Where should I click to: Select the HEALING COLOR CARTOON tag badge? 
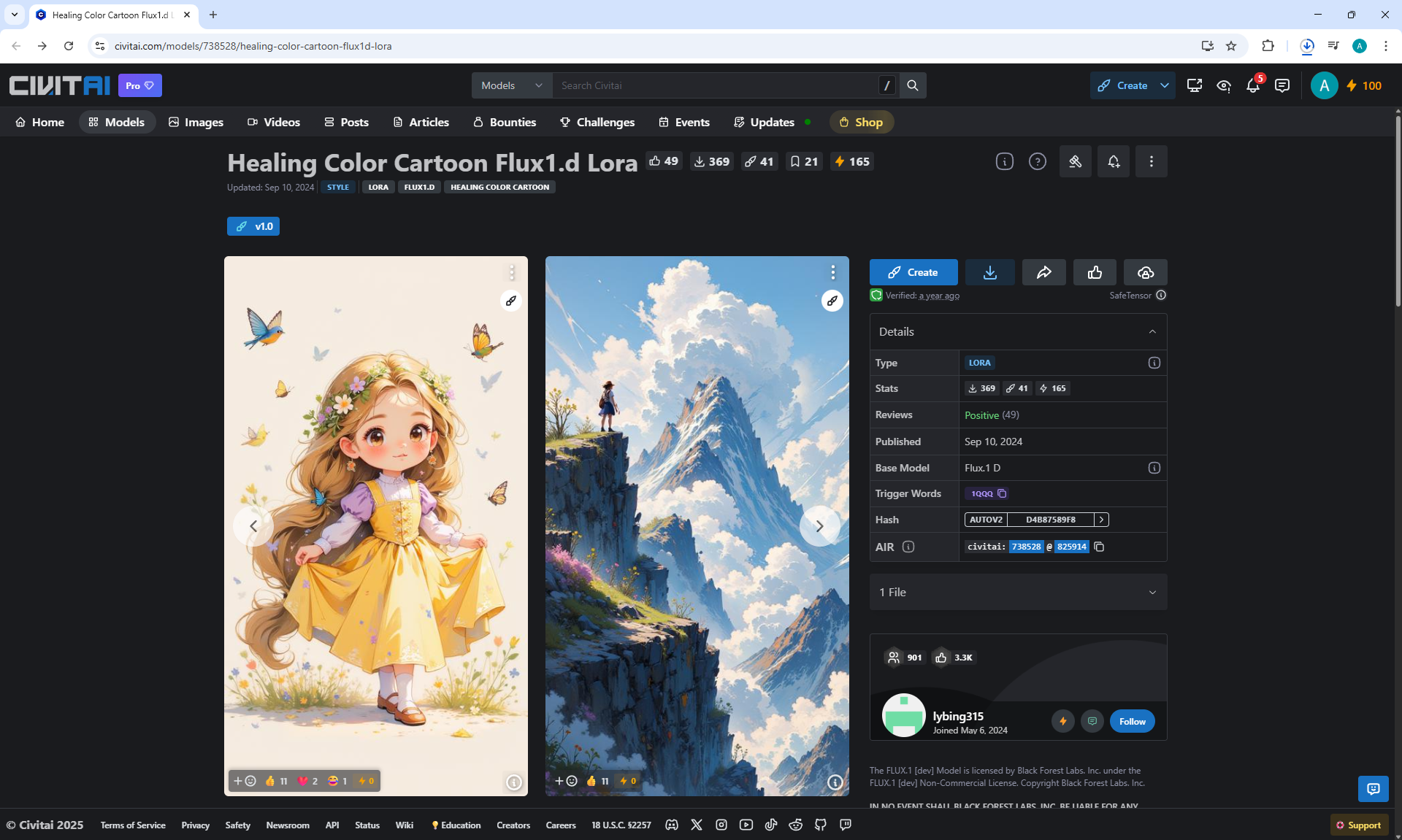click(499, 187)
